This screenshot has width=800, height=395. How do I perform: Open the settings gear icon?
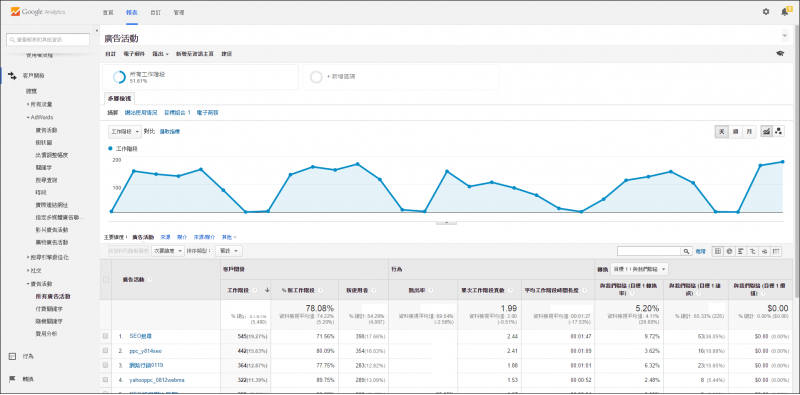(765, 12)
